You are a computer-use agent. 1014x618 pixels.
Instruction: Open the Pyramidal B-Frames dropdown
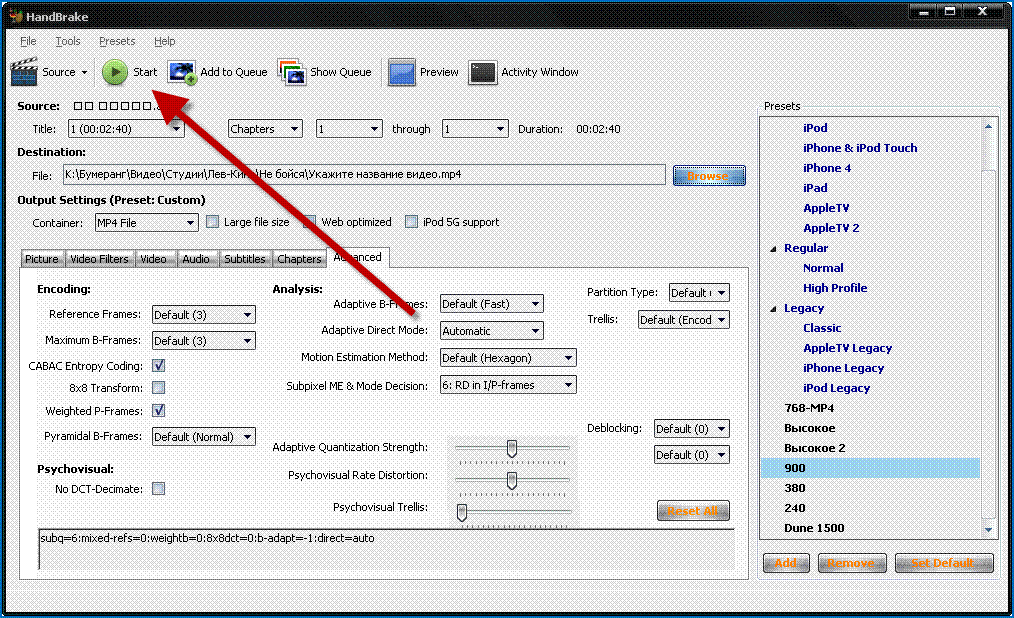point(204,437)
